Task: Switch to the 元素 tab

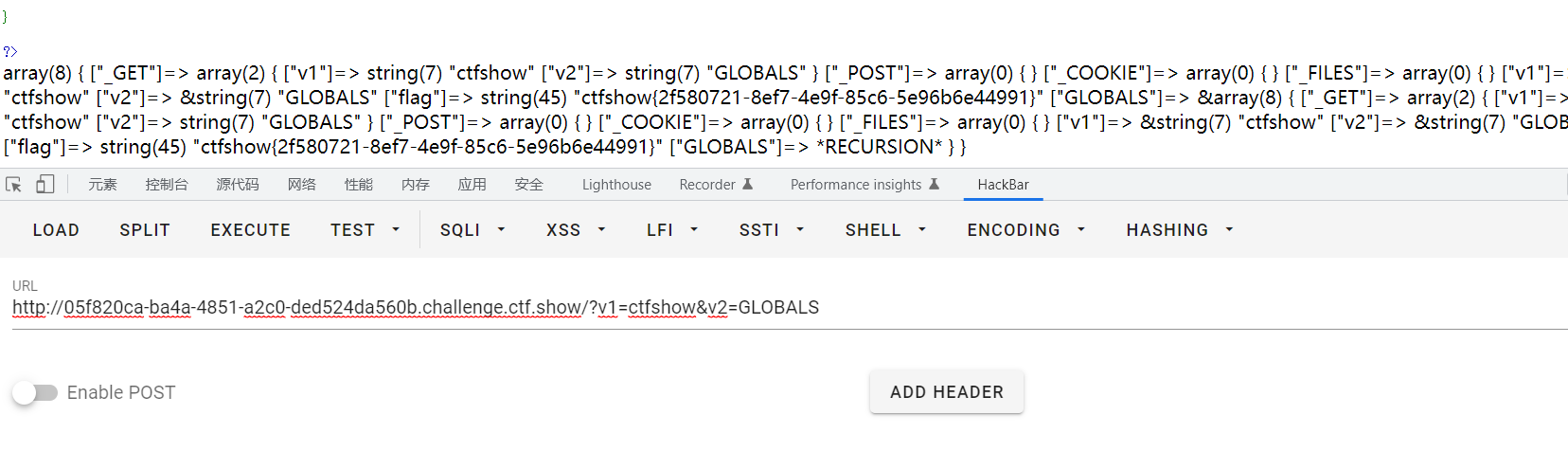Action: 102,185
